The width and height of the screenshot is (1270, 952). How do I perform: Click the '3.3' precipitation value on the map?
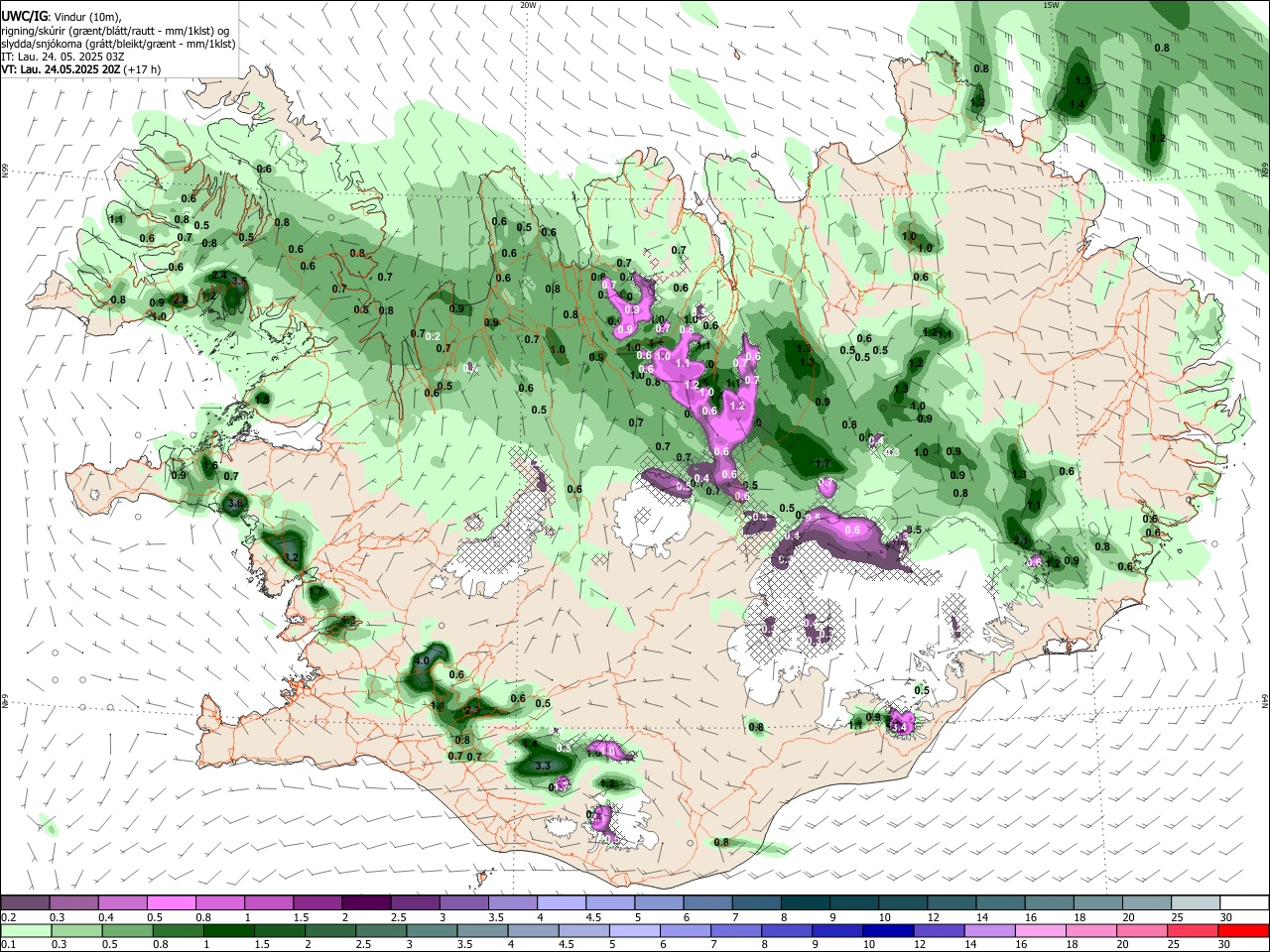(x=543, y=766)
